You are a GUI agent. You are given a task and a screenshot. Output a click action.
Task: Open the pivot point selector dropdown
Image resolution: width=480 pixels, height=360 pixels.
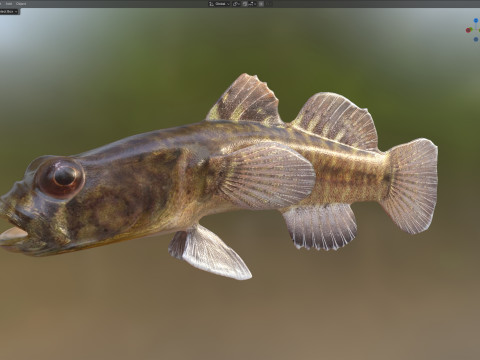coord(236,4)
